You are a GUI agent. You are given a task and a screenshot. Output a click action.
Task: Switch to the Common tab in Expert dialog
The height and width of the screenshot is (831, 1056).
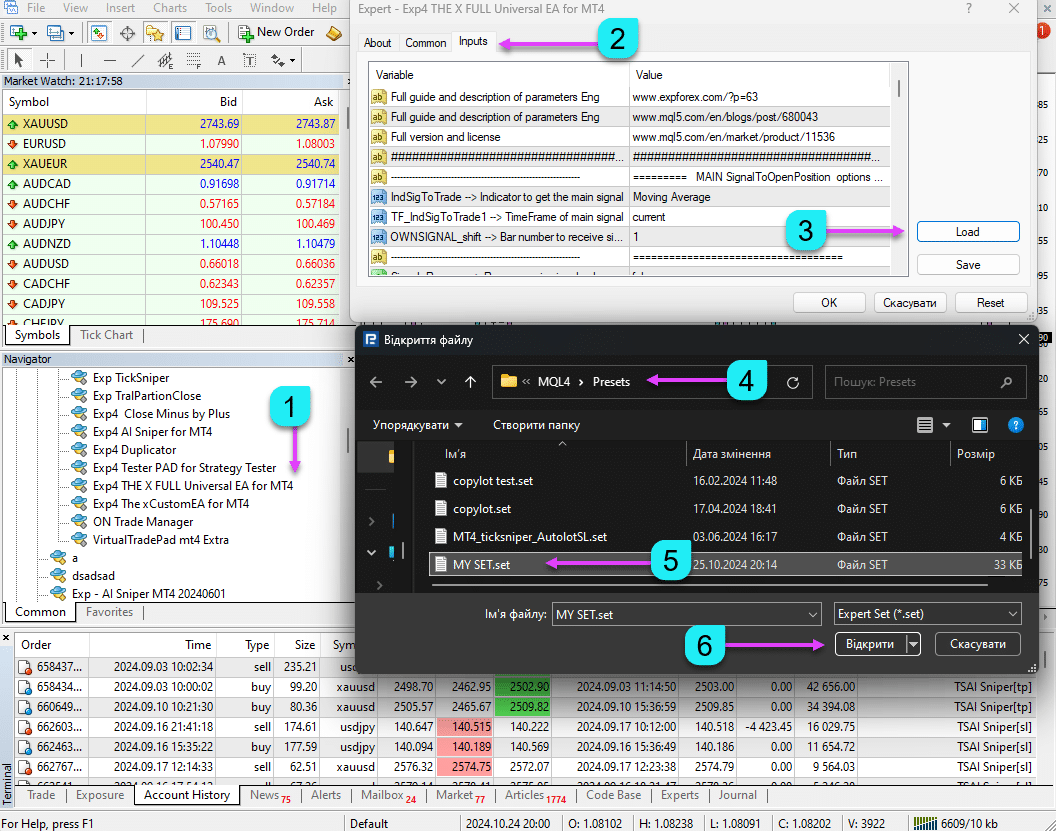pos(426,43)
